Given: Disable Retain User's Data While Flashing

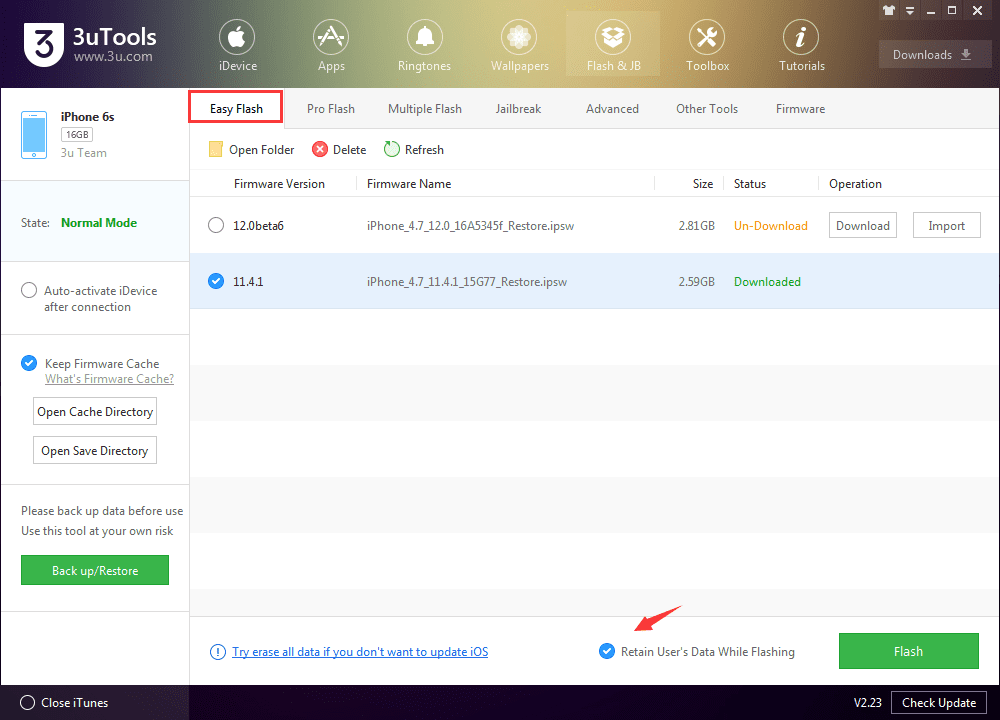Looking at the screenshot, I should click(607, 650).
